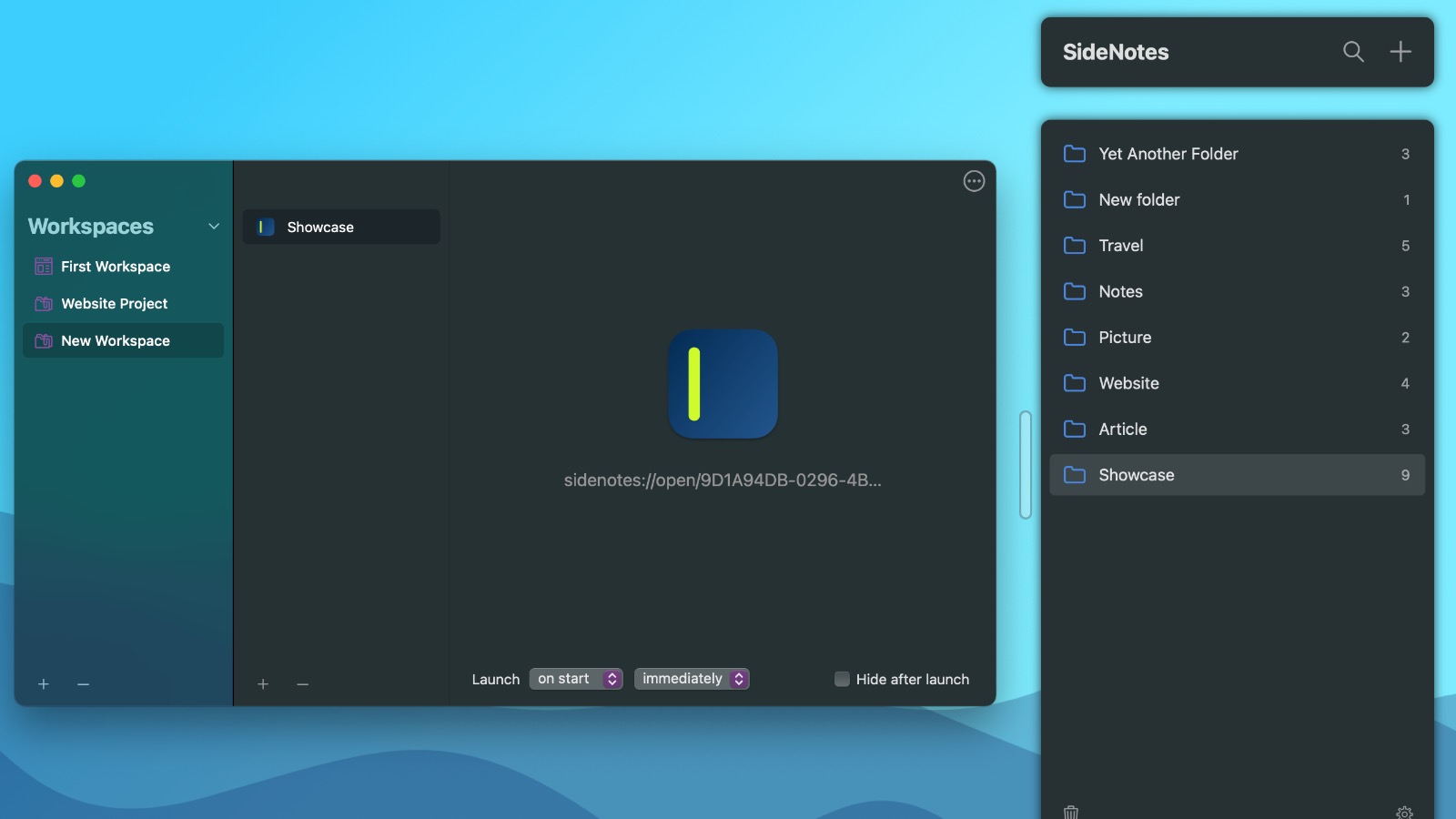Click the Website folder icon
Viewport: 1456px width, 819px height.
point(1075,383)
